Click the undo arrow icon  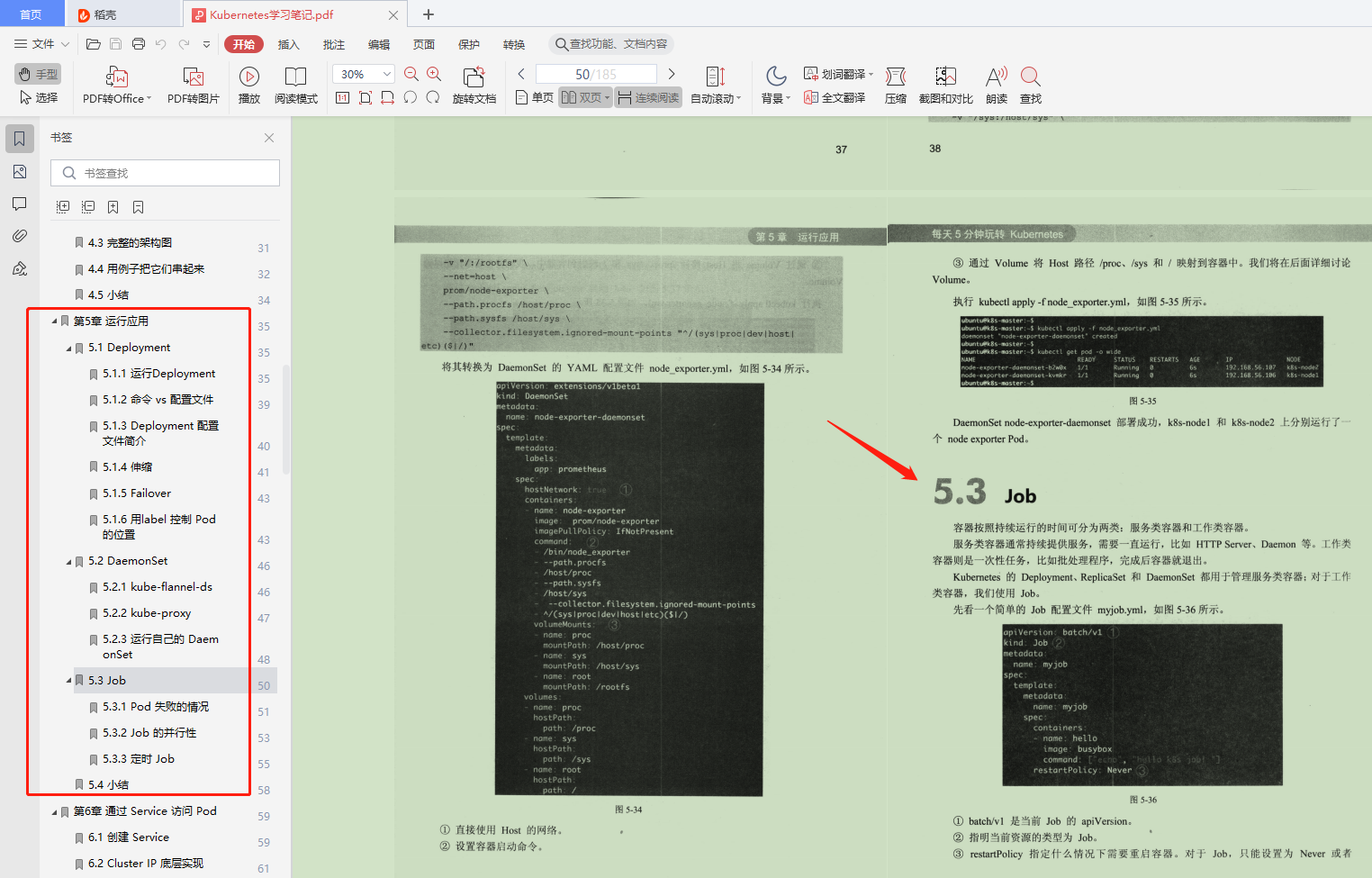[161, 44]
